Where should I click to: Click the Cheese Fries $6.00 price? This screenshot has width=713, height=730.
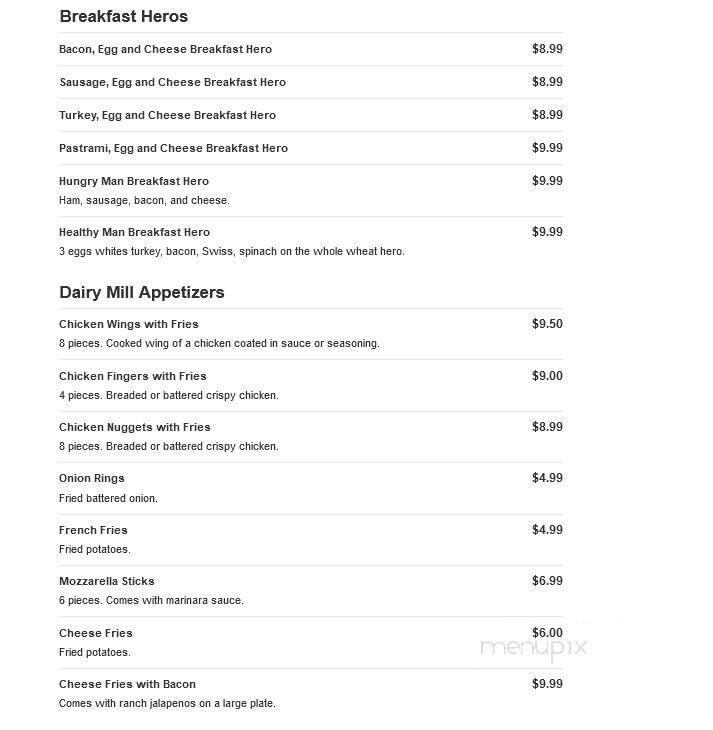547,633
